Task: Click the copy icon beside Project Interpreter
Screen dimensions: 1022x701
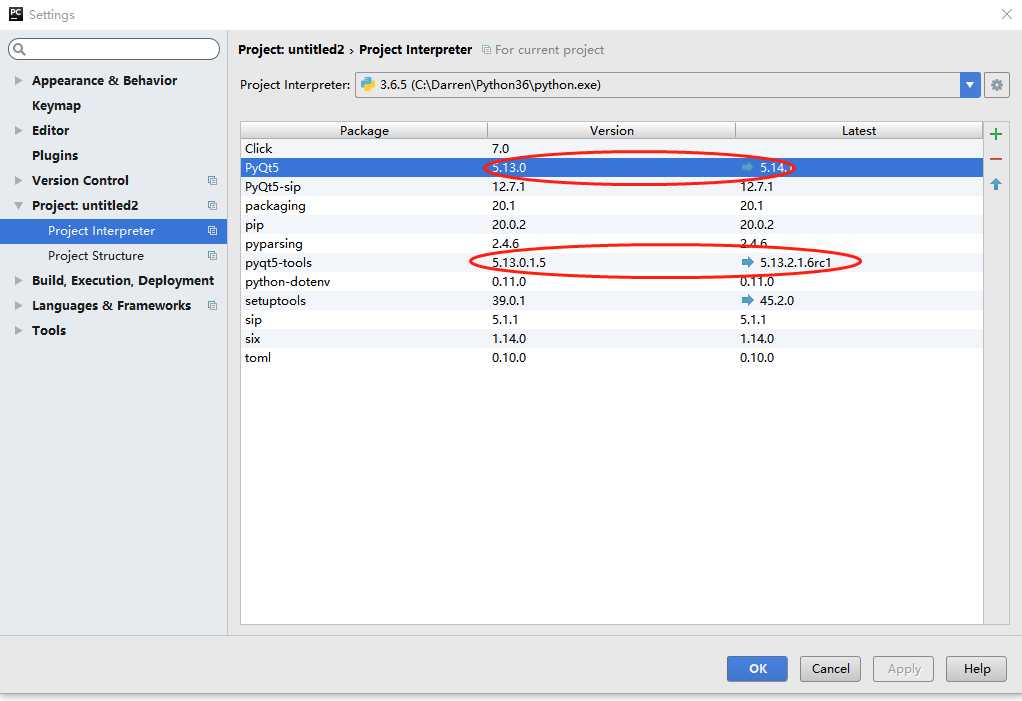Action: (x=212, y=231)
